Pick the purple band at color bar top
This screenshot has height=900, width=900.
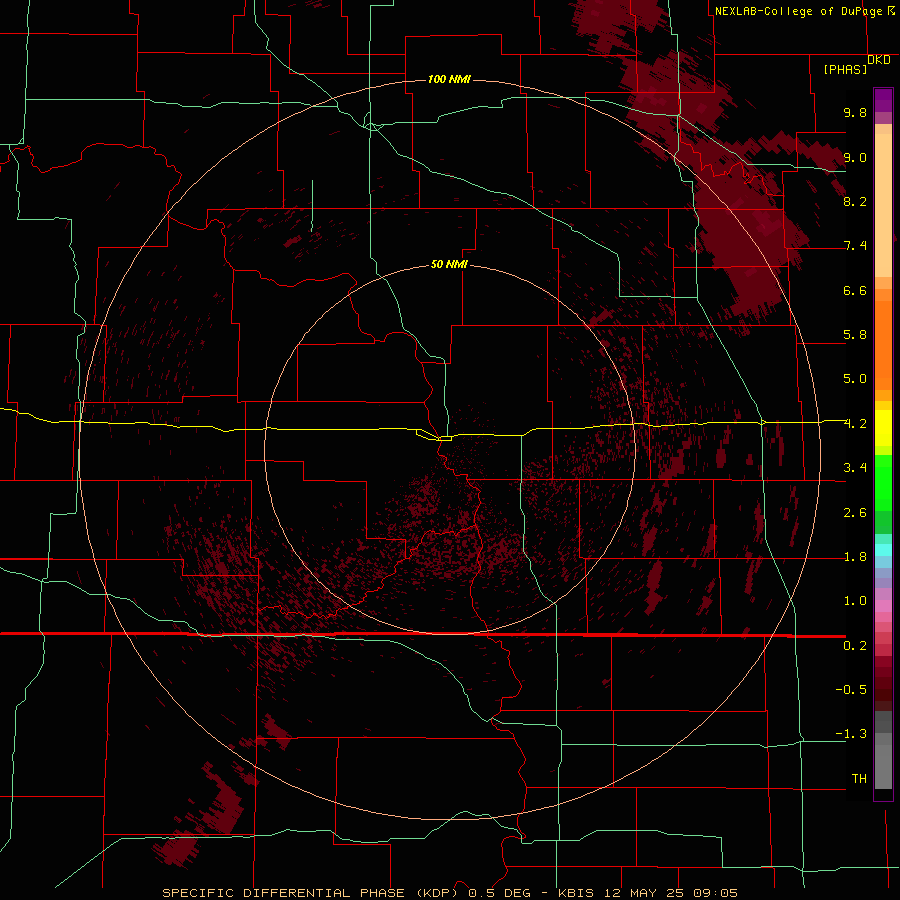point(883,100)
